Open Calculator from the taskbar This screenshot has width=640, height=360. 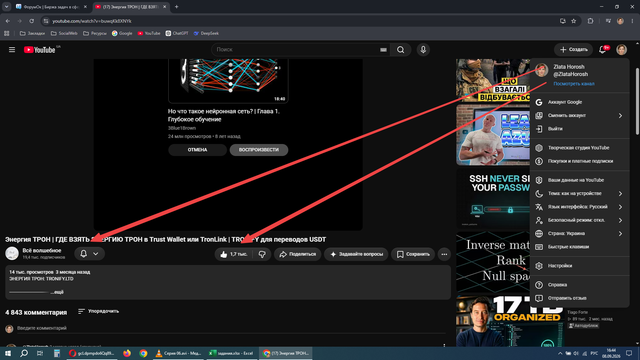pos(57,353)
